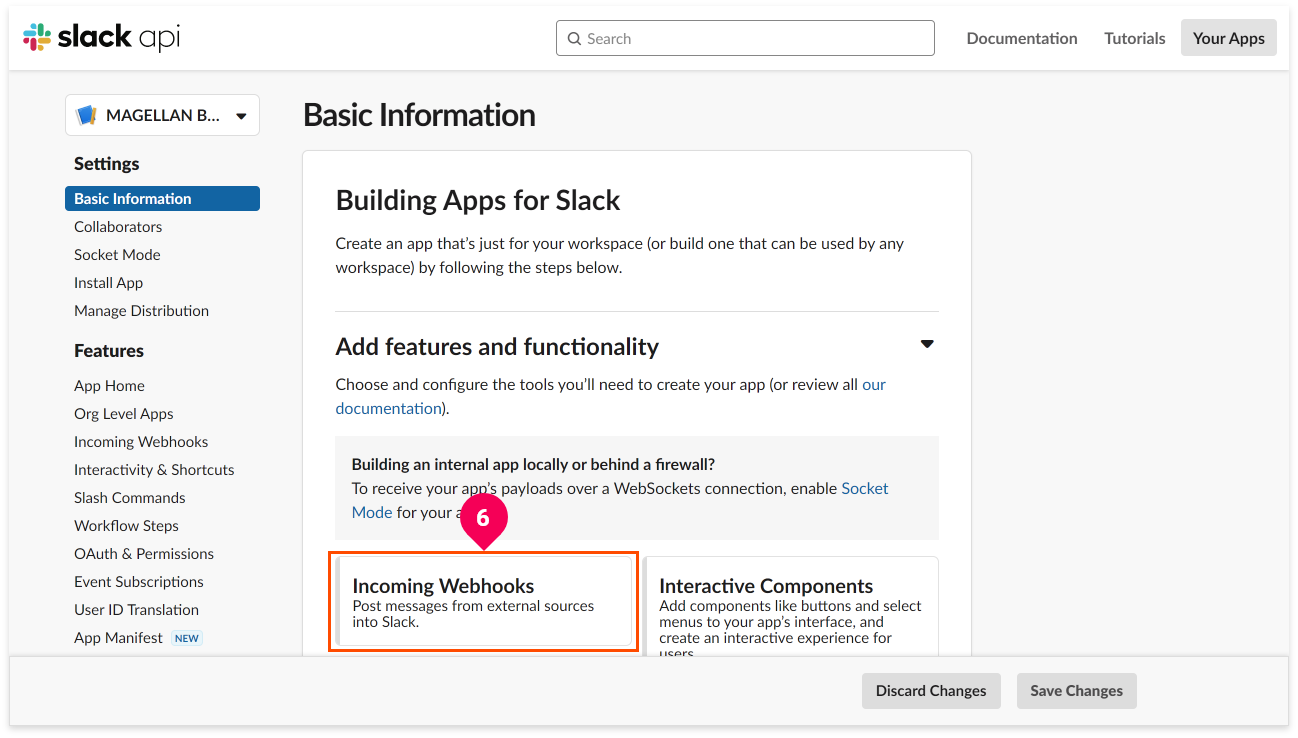Click Save Changes button
The height and width of the screenshot is (738, 1298).
pos(1076,691)
